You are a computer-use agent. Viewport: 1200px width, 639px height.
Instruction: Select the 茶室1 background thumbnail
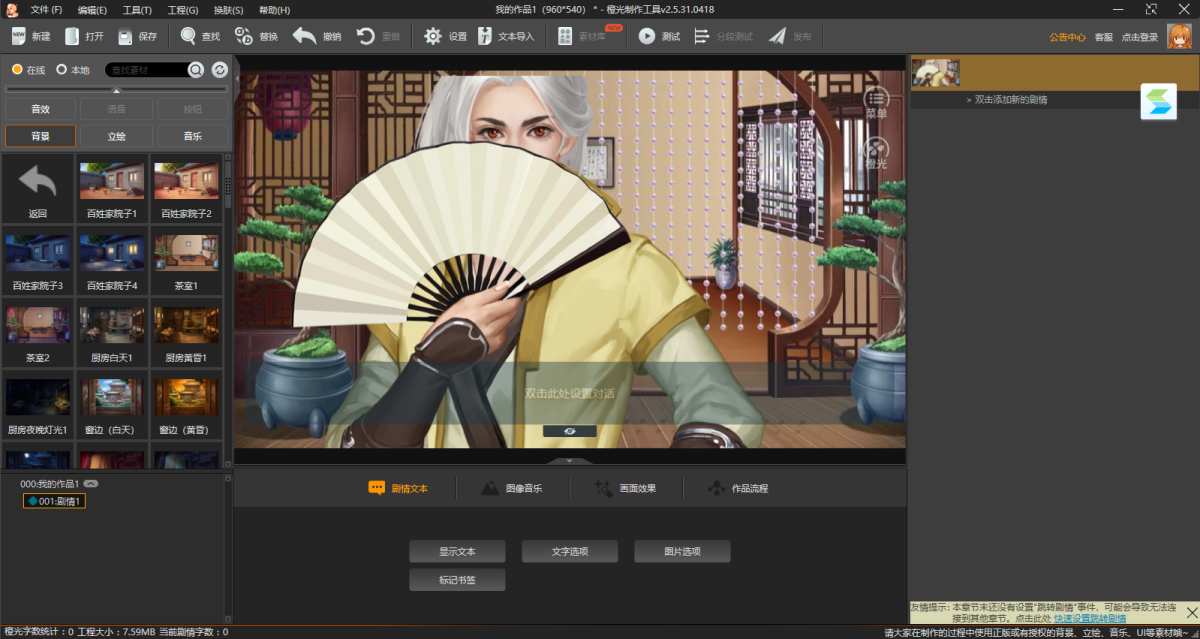point(186,251)
